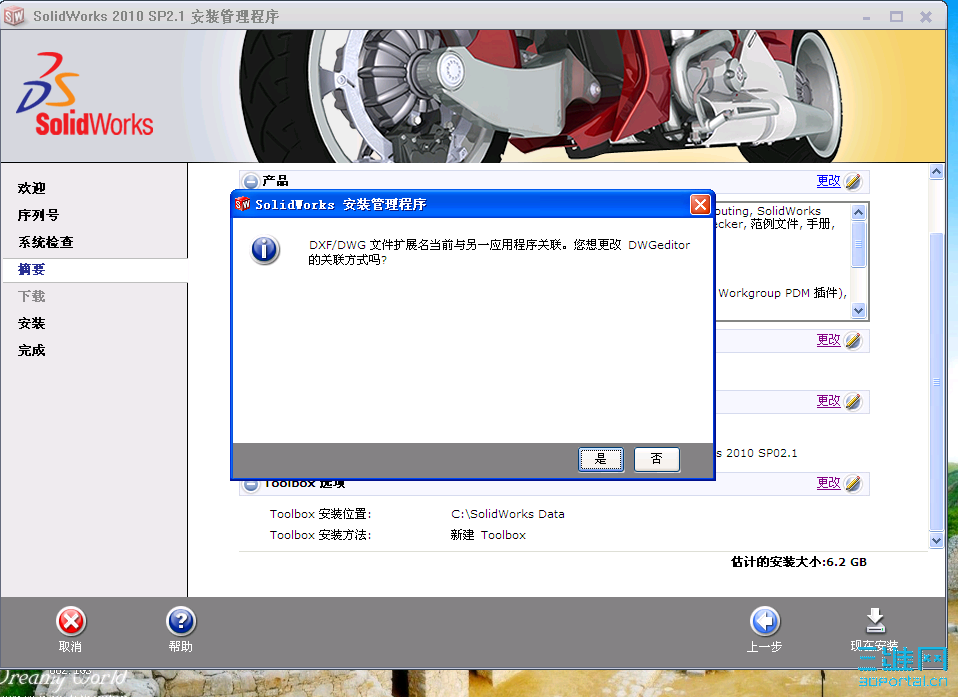Click the product list scrollbar thumb
Screen dimensions: 958x697
(858, 244)
